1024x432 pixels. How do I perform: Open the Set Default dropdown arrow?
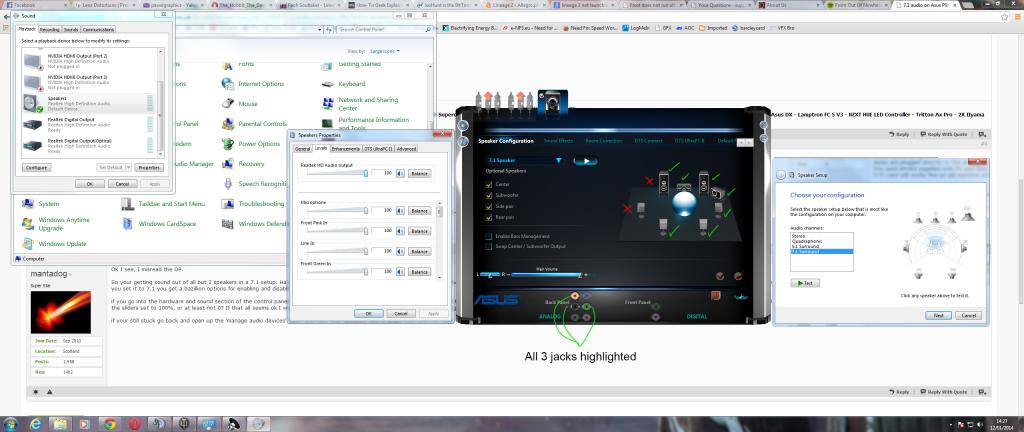[x=128, y=167]
